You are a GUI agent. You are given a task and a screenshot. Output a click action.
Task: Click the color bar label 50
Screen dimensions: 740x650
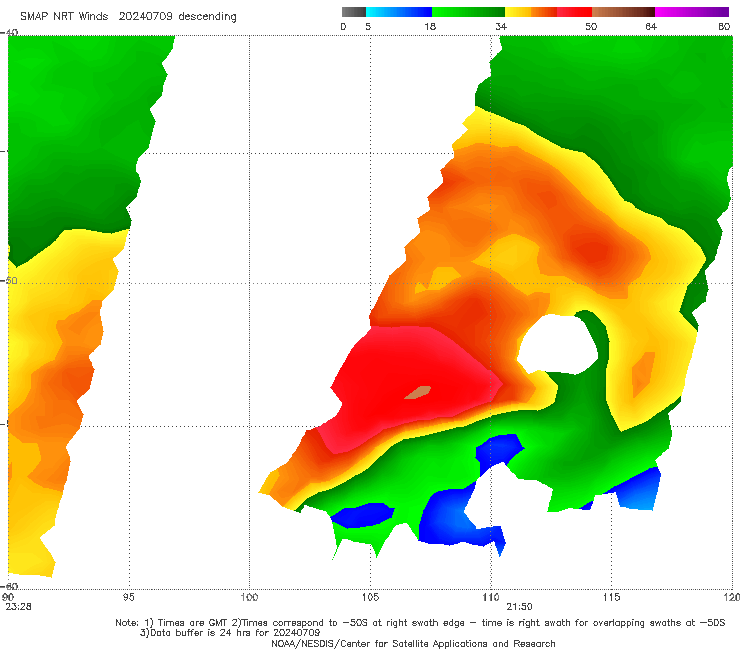591,26
